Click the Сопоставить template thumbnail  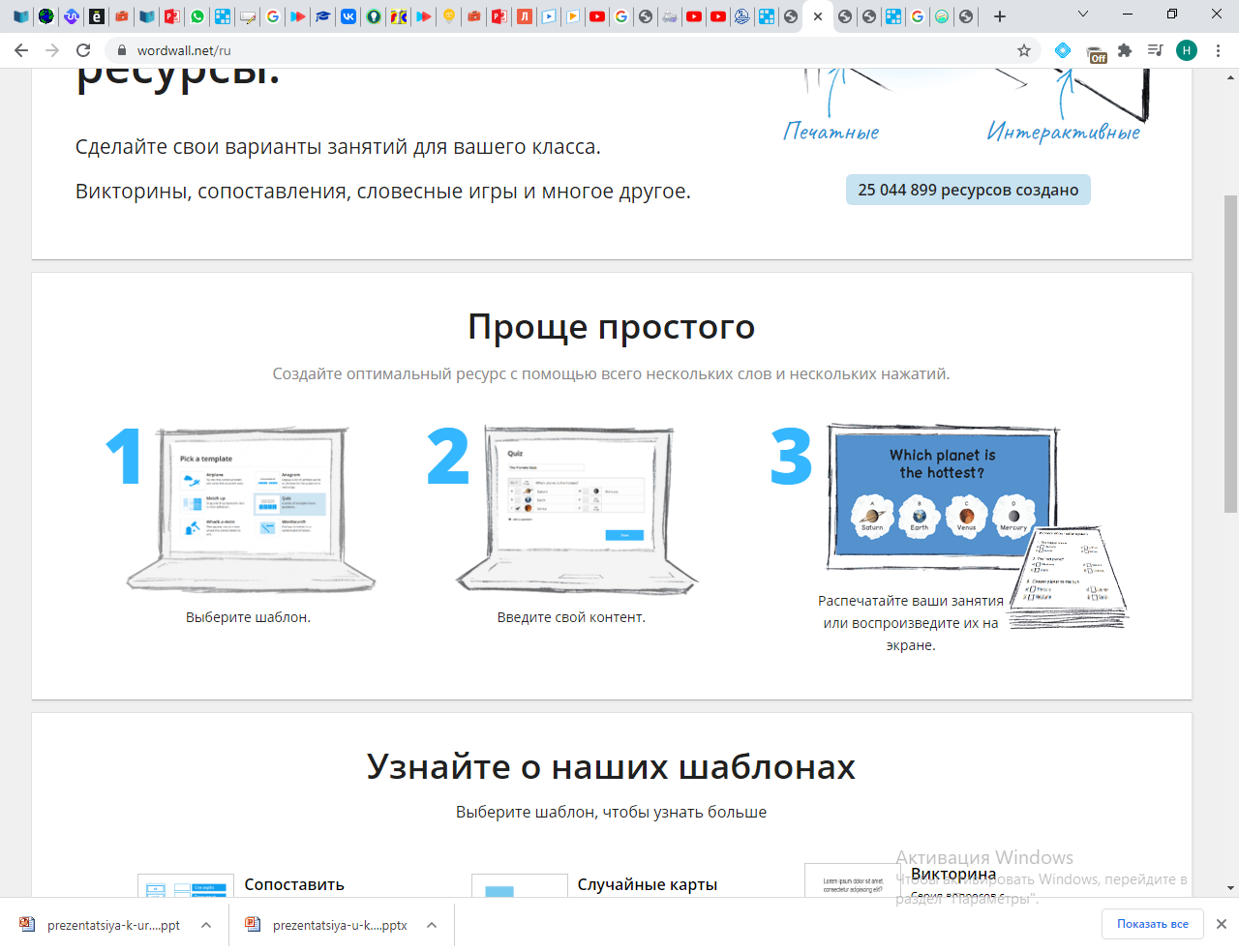pos(186,885)
